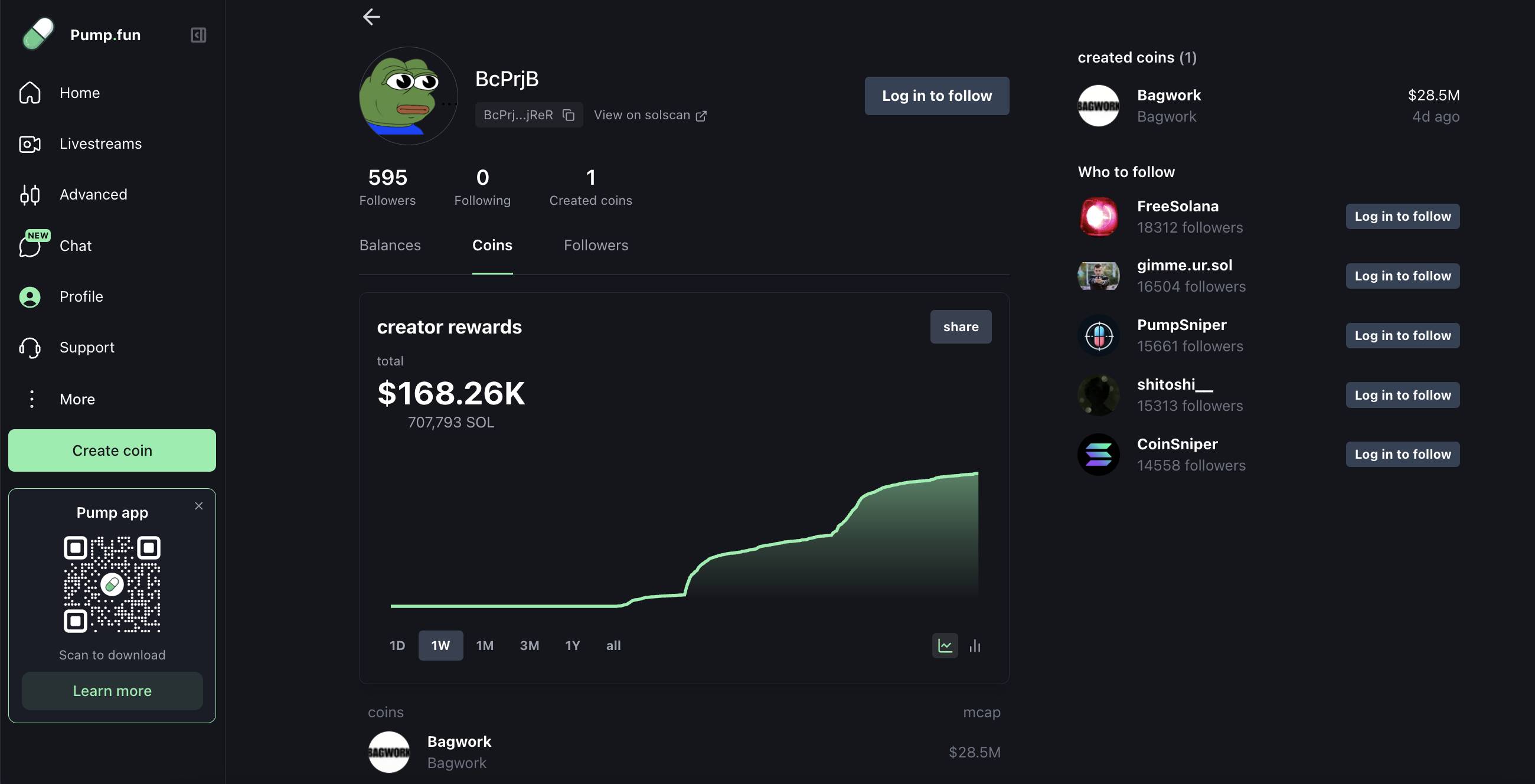Click the Chat bubble icon
The height and width of the screenshot is (784, 1535).
(x=30, y=246)
